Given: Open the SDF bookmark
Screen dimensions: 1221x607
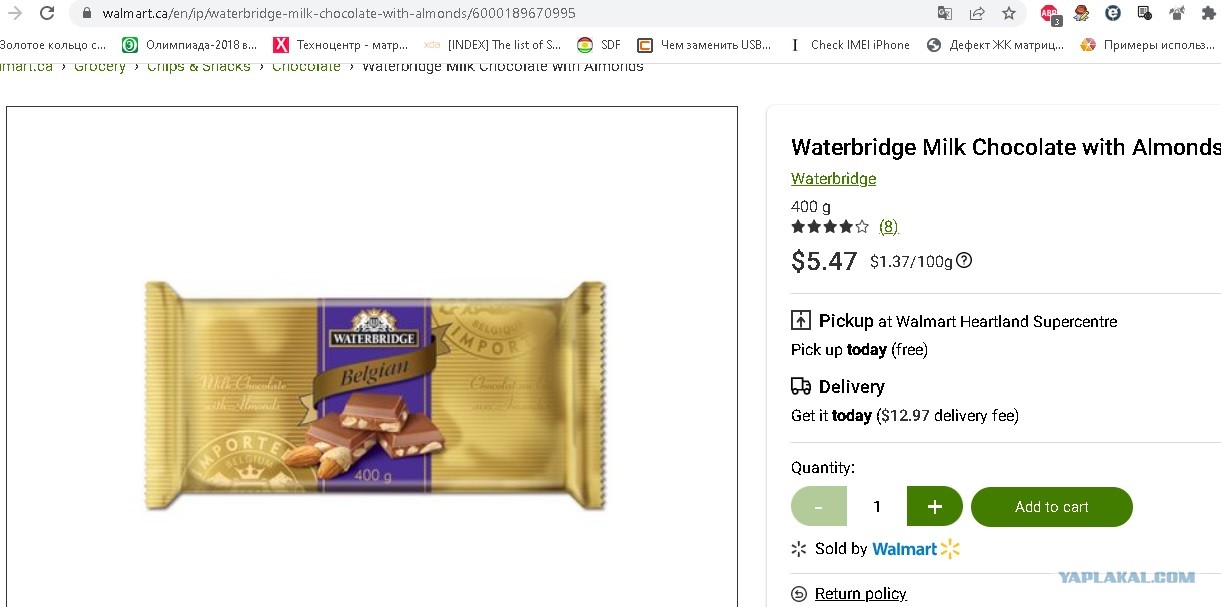Looking at the screenshot, I should [599, 45].
